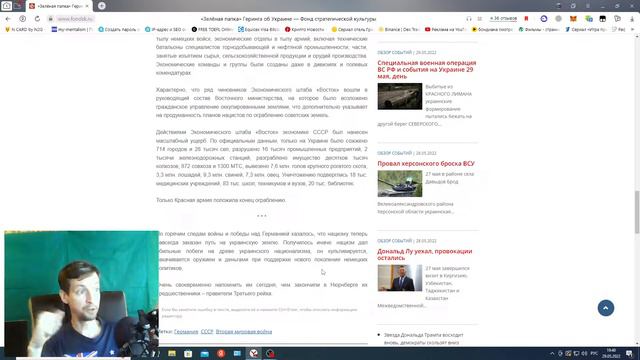Open the MetaMask fox extension
The height and width of the screenshot is (360, 640).
(x=573, y=19)
